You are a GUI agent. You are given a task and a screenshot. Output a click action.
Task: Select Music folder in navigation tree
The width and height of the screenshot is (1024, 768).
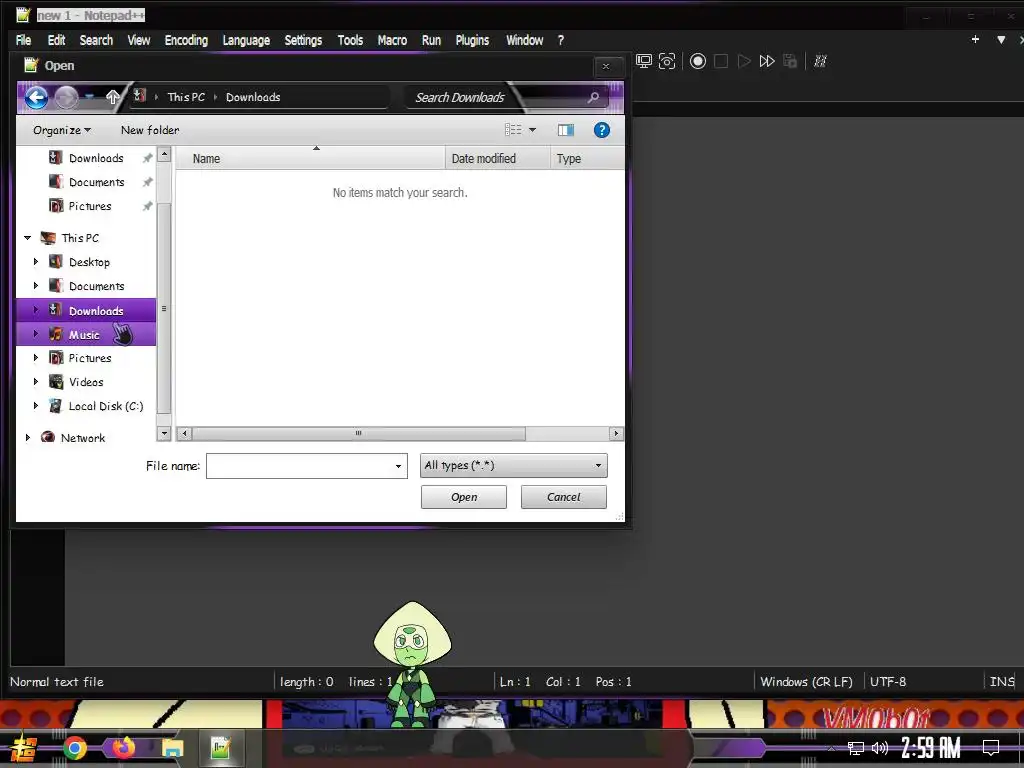click(85, 335)
